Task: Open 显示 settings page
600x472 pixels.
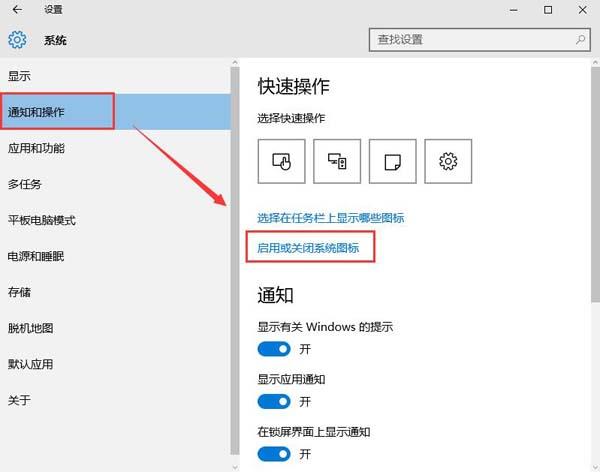Action: click(115, 76)
